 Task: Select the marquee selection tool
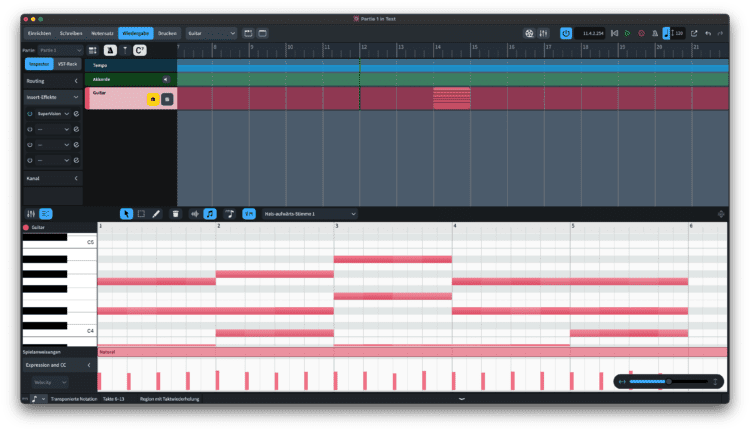click(x=141, y=214)
